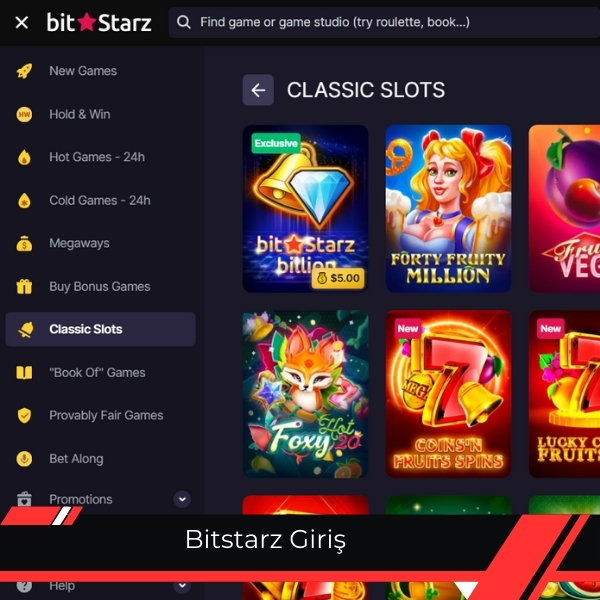Click the Hot Games flame icon
The width and height of the screenshot is (600, 600).
[24, 157]
